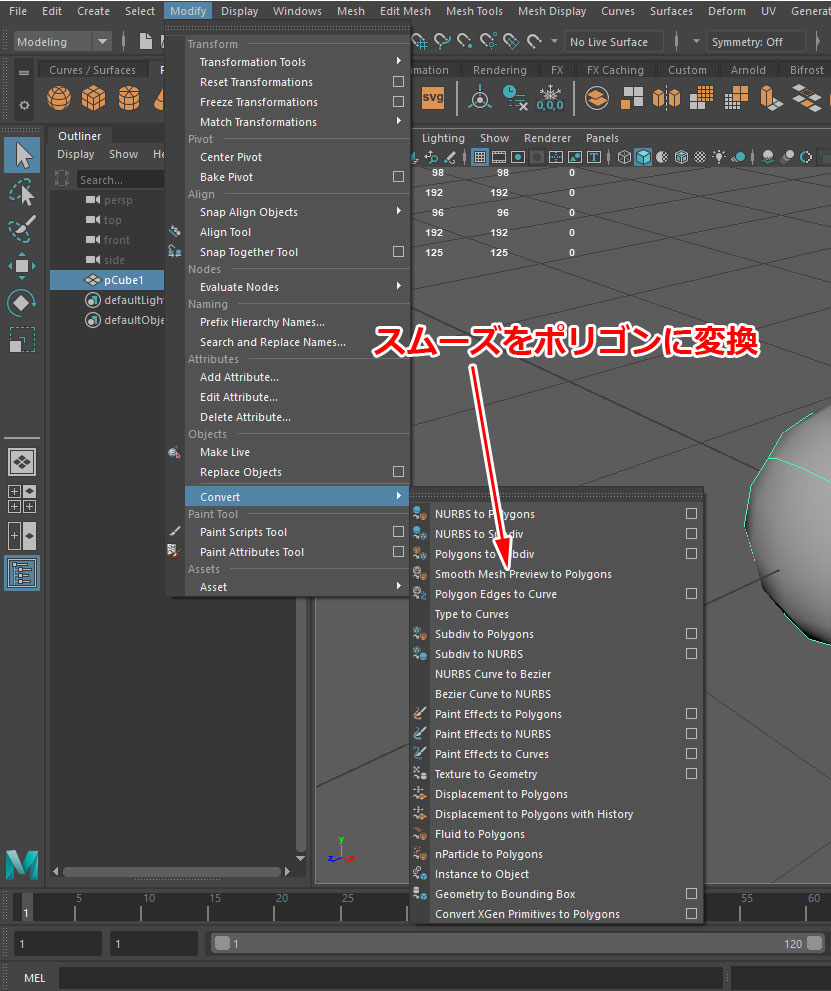This screenshot has height=991, width=831.
Task: Open the Outliner Display menu
Action: coord(75,154)
